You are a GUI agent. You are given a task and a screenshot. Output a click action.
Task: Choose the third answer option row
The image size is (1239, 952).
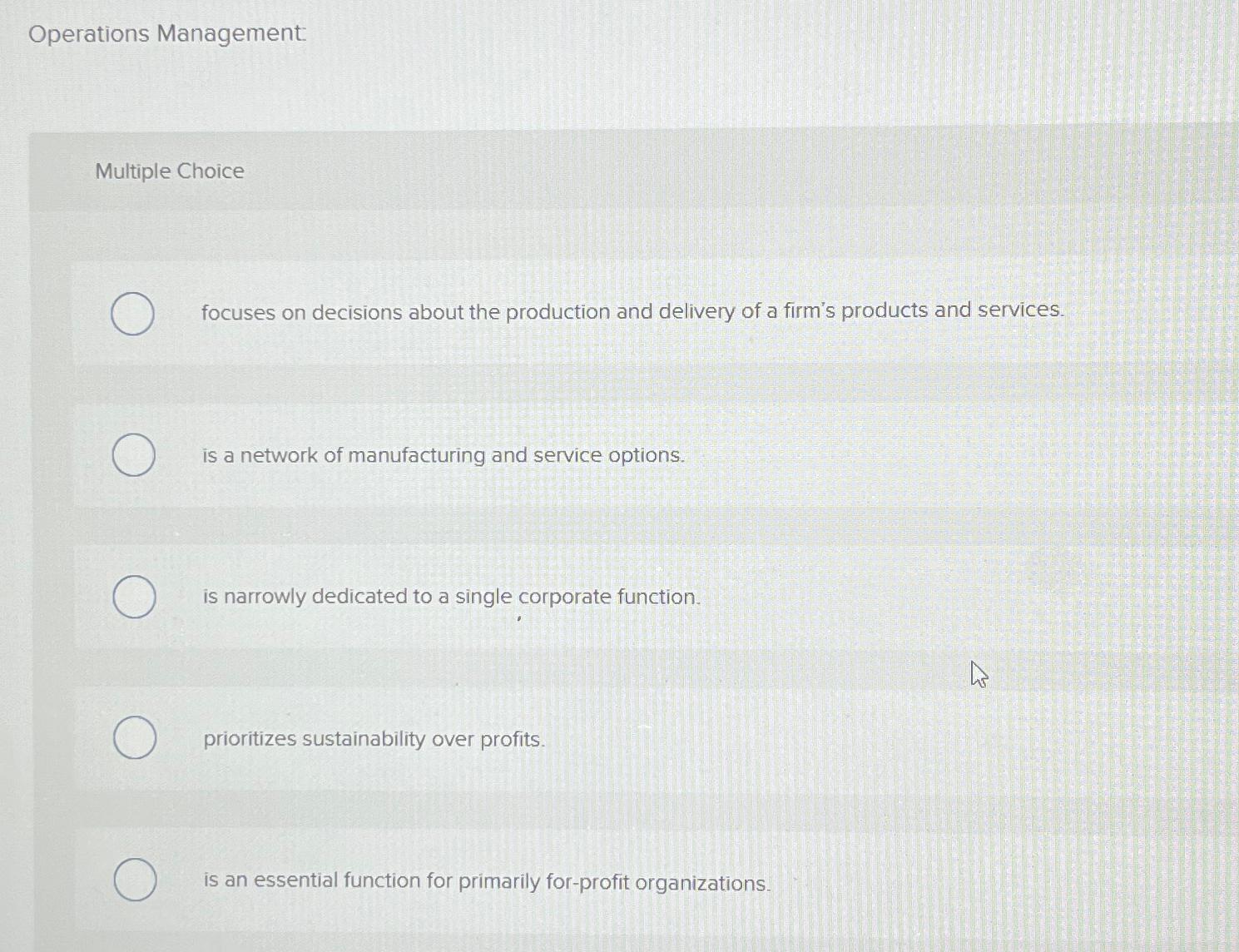(x=582, y=597)
